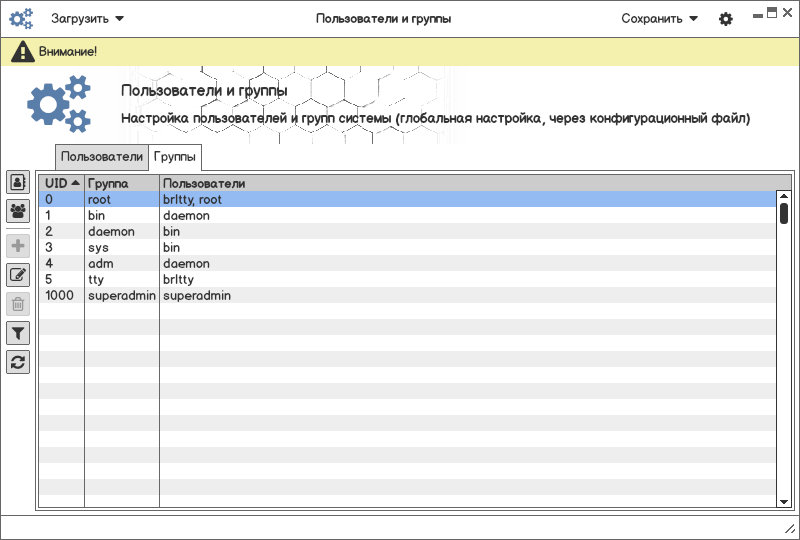
Task: Click the plus add icon in sidebar
Action: tap(18, 246)
